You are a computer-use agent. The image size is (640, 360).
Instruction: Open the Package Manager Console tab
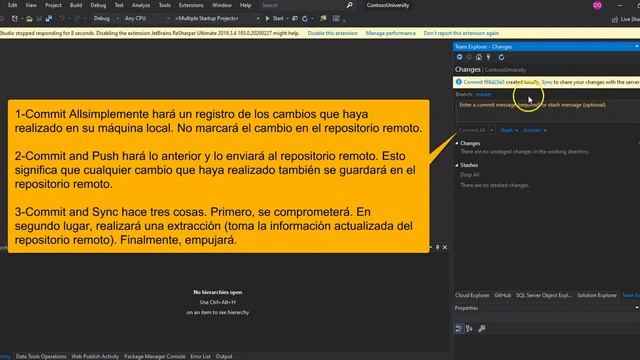click(x=155, y=356)
